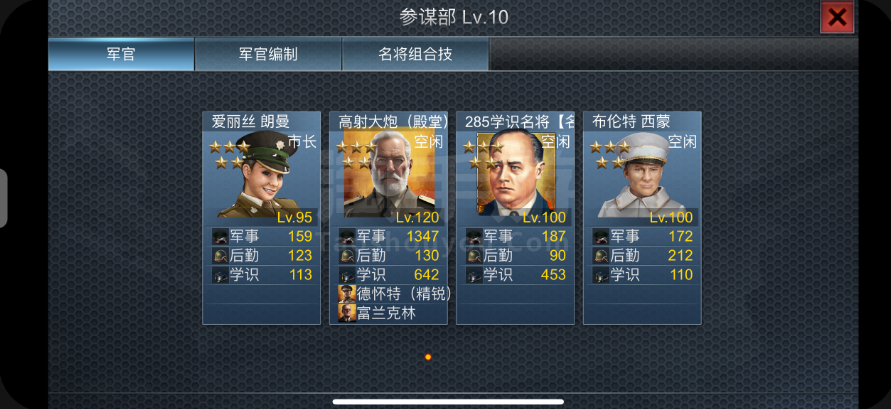Click 学识 icon on 布伦特 西蒙 card

pyautogui.click(x=601, y=275)
